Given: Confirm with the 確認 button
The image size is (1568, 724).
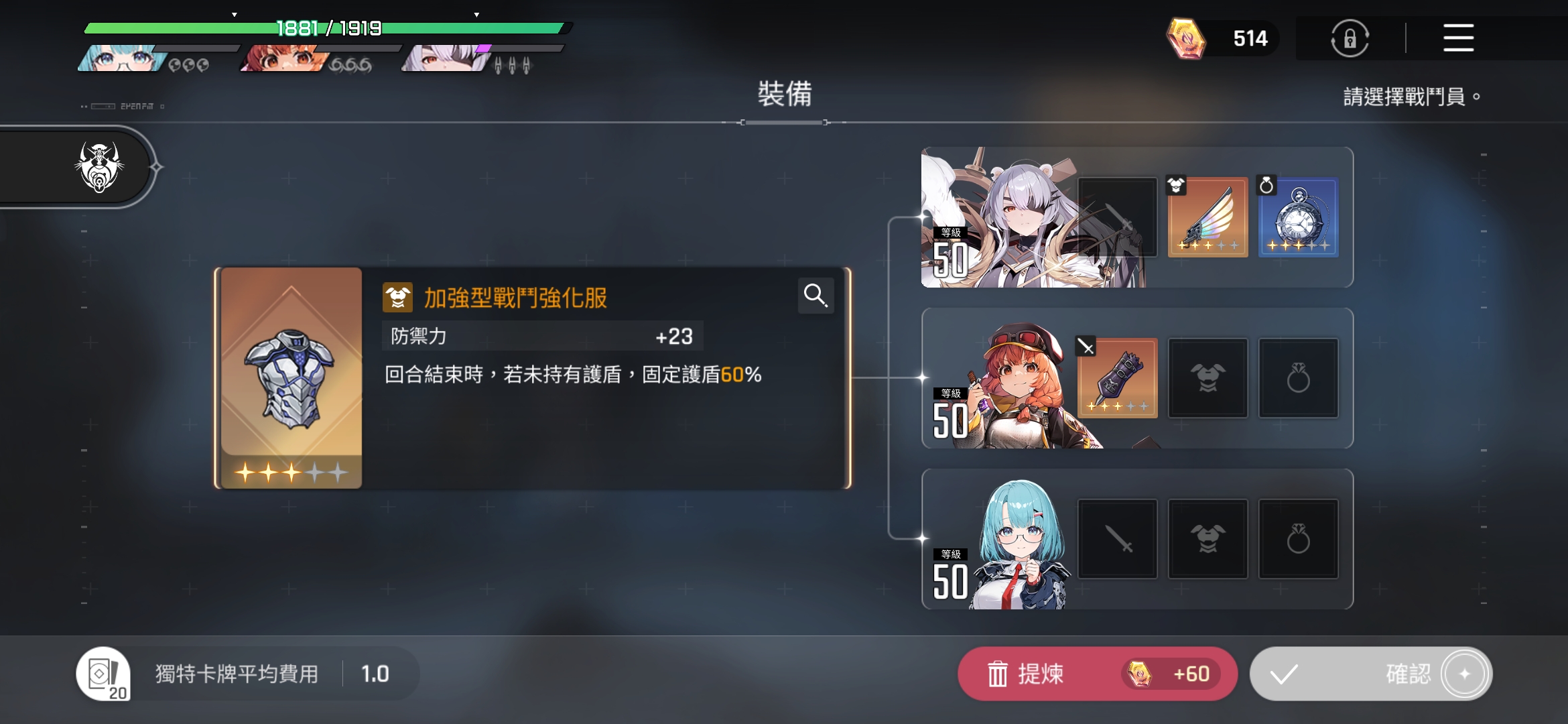Looking at the screenshot, I should pos(1371,674).
